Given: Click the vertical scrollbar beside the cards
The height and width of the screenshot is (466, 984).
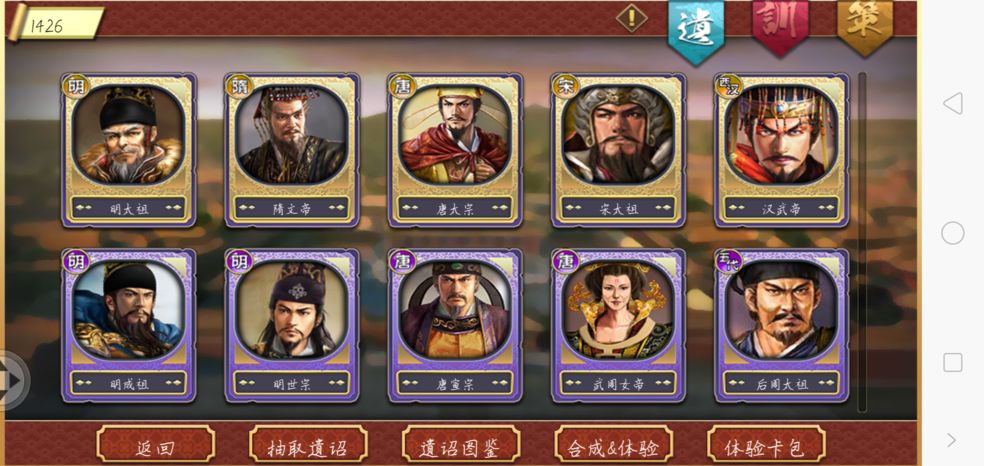Looking at the screenshot, I should (862, 241).
